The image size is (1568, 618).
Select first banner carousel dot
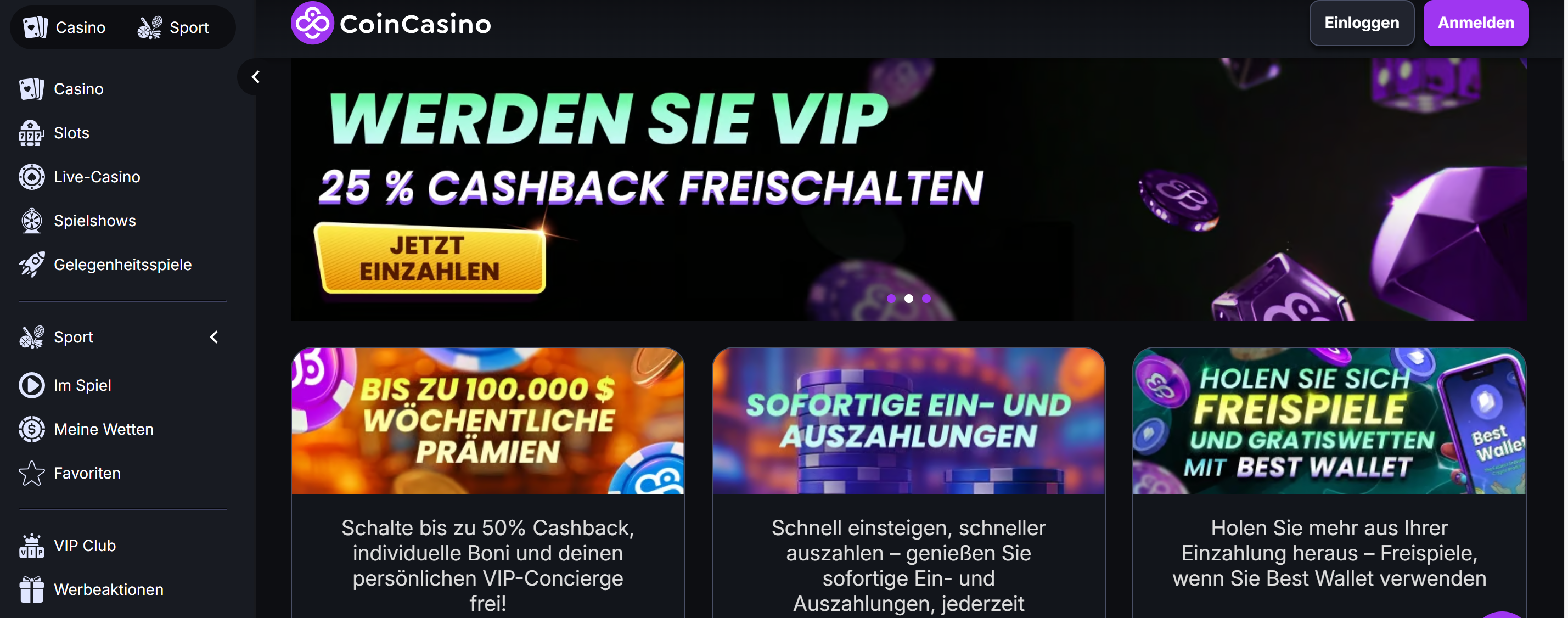(891, 299)
